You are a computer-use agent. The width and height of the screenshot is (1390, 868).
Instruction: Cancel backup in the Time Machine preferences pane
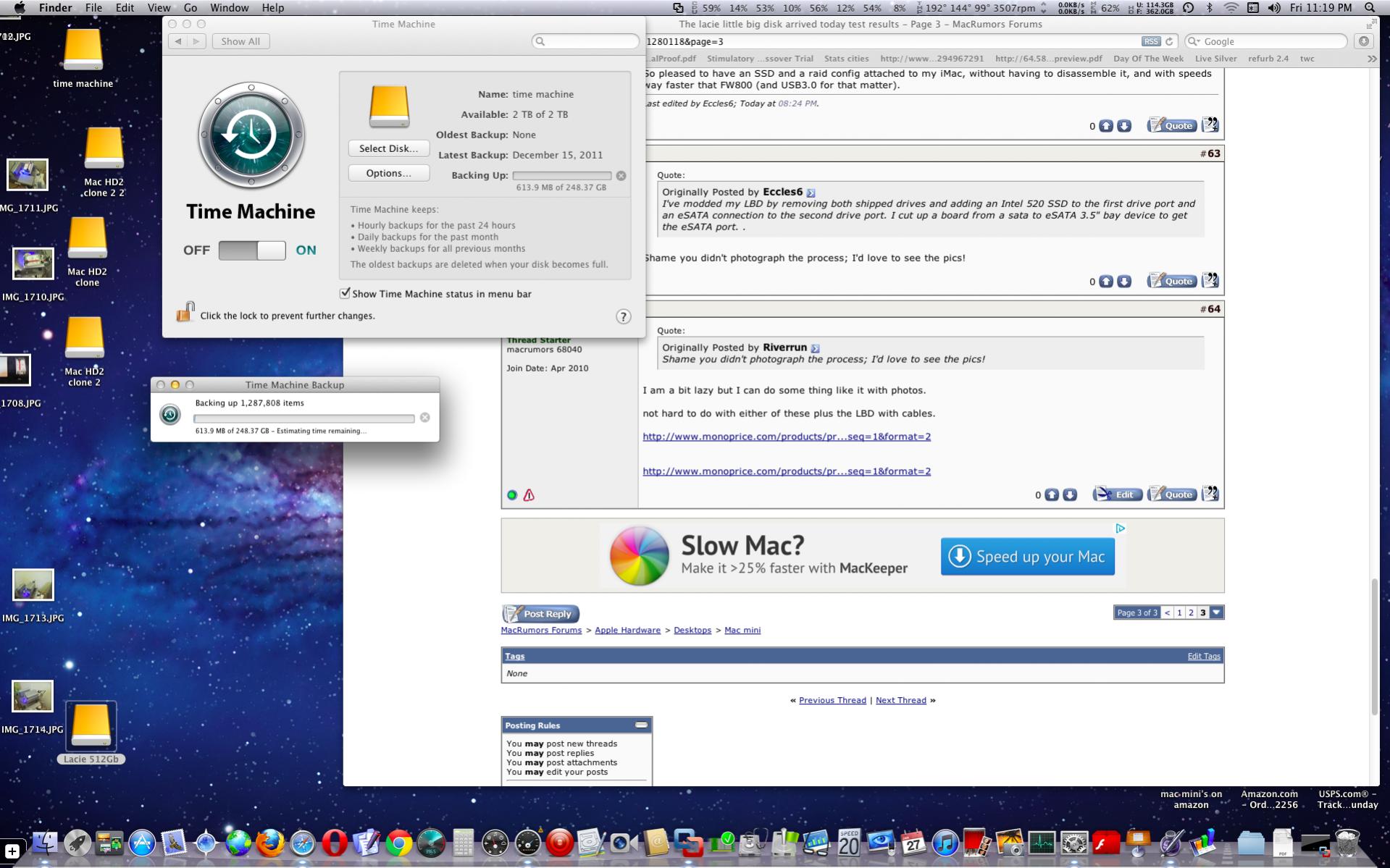click(621, 176)
